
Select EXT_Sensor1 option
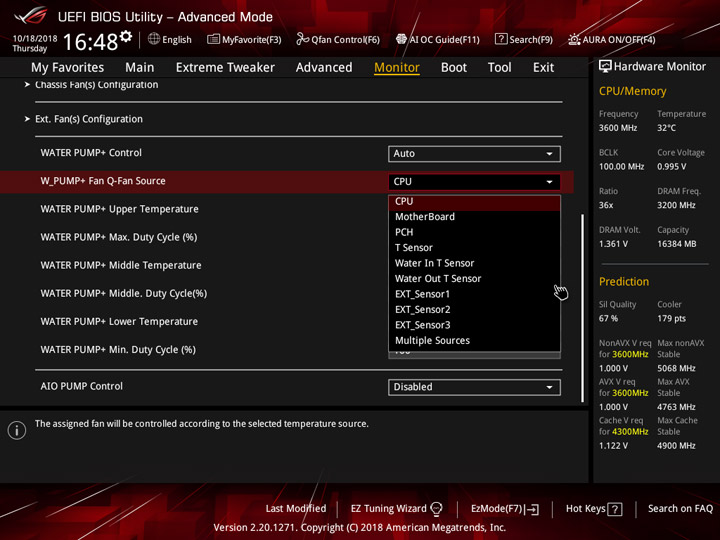pos(474,294)
